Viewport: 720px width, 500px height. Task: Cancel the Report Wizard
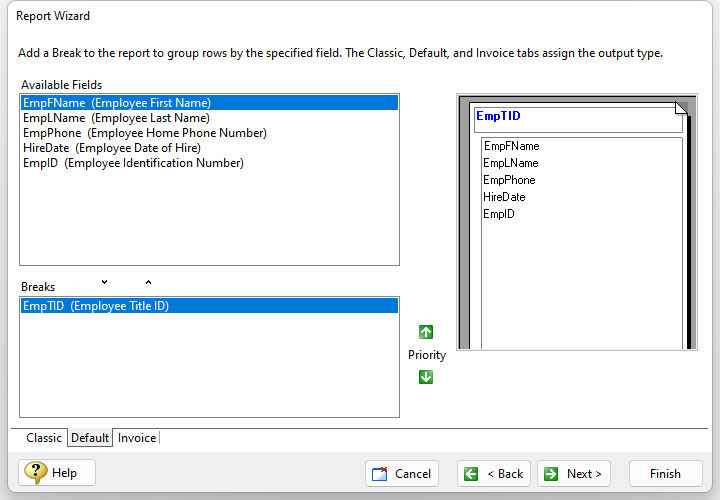402,473
